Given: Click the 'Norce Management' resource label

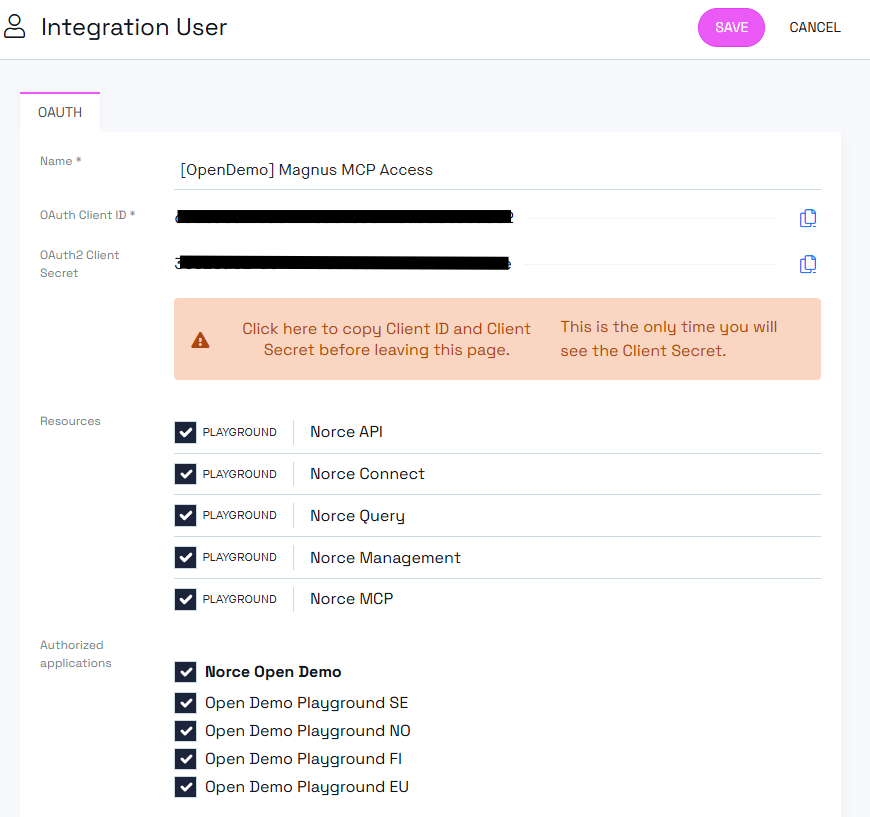Looking at the screenshot, I should [x=385, y=558].
